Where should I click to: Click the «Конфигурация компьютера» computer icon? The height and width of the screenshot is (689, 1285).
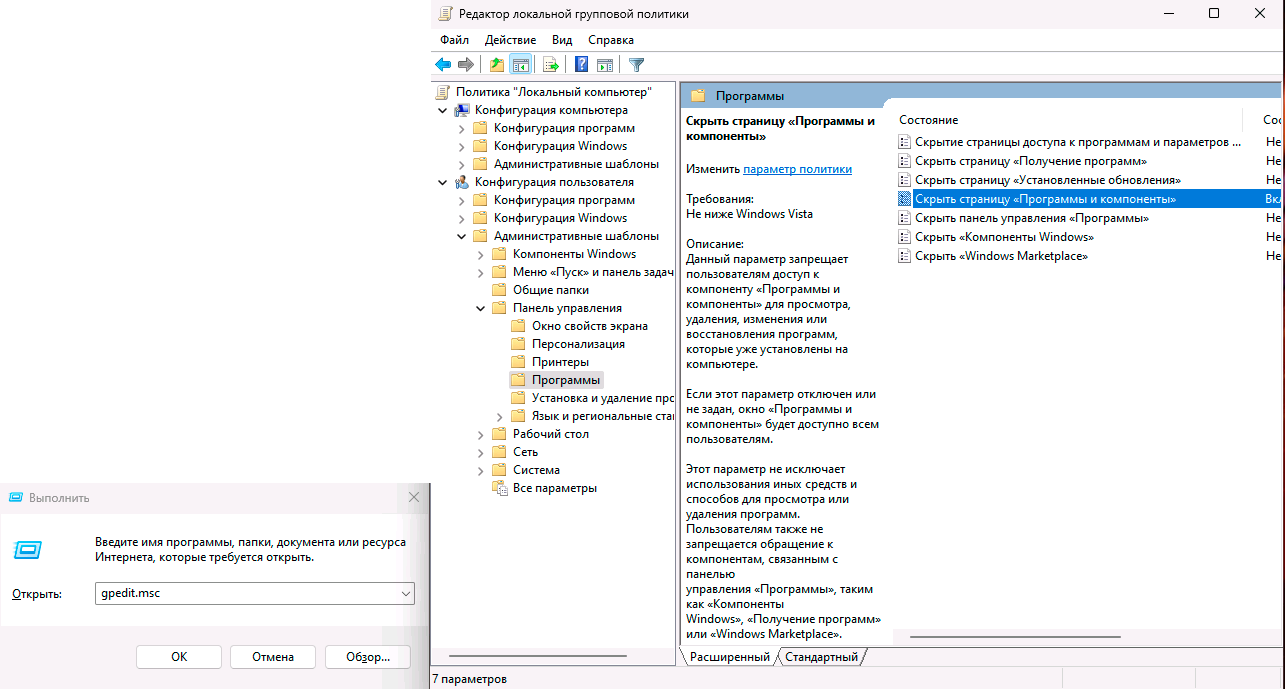(462, 110)
